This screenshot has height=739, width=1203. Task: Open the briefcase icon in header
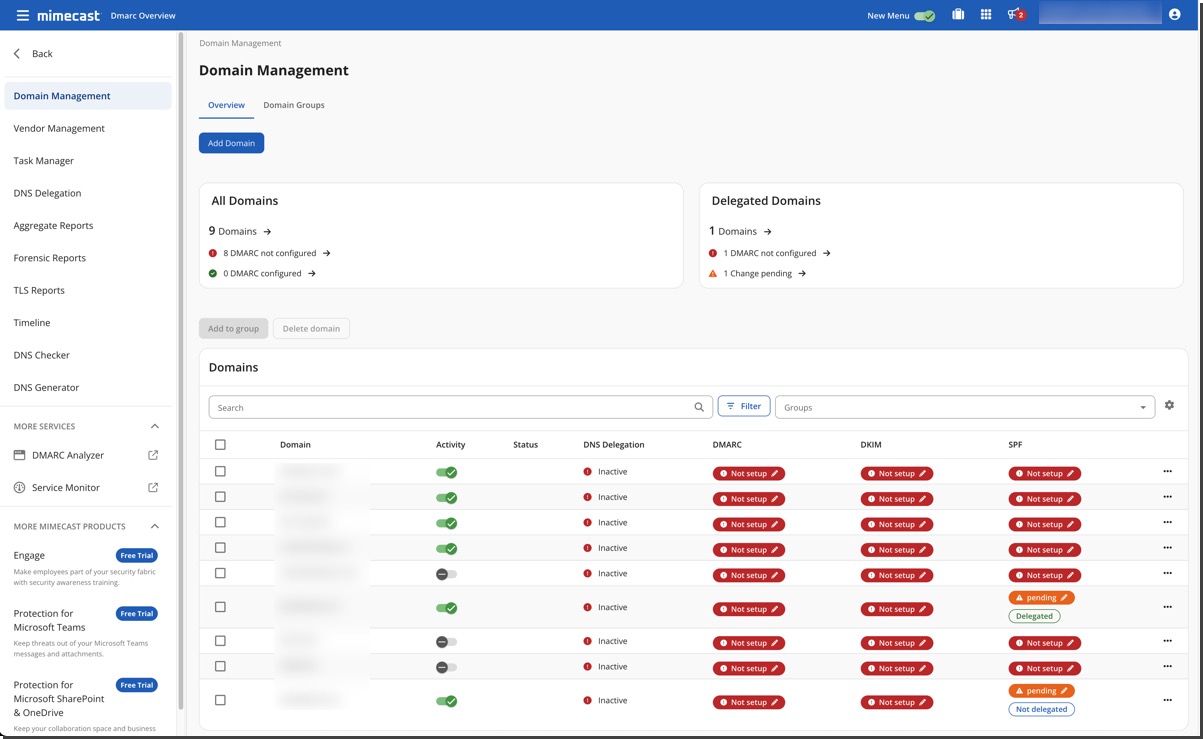[x=958, y=15]
